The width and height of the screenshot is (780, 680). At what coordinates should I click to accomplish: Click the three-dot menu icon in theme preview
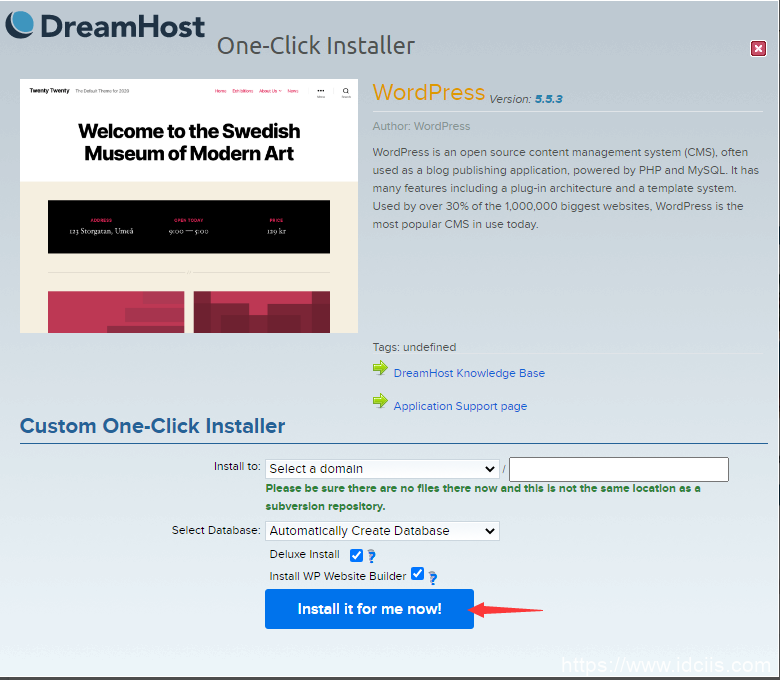[x=321, y=92]
